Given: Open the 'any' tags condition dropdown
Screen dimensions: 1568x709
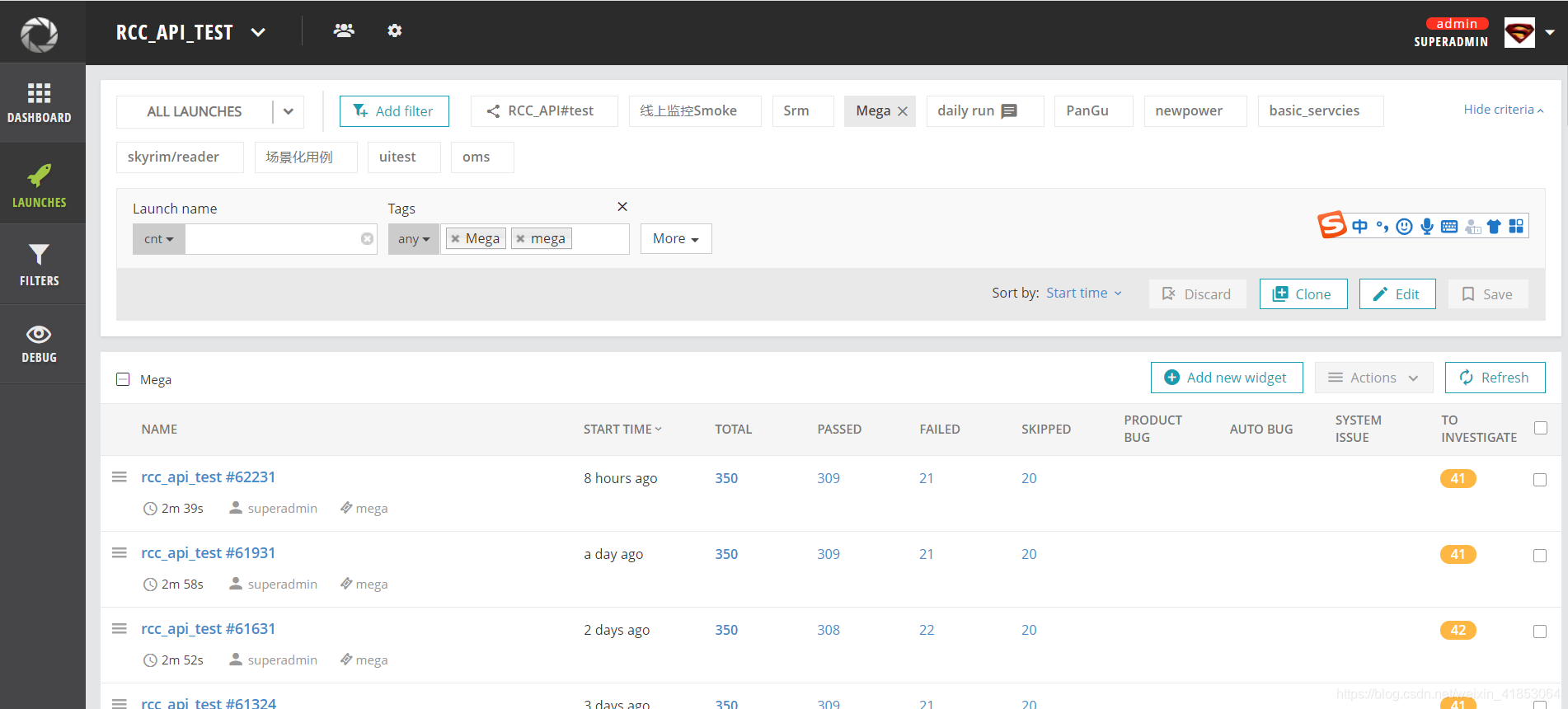Looking at the screenshot, I should click(x=414, y=239).
